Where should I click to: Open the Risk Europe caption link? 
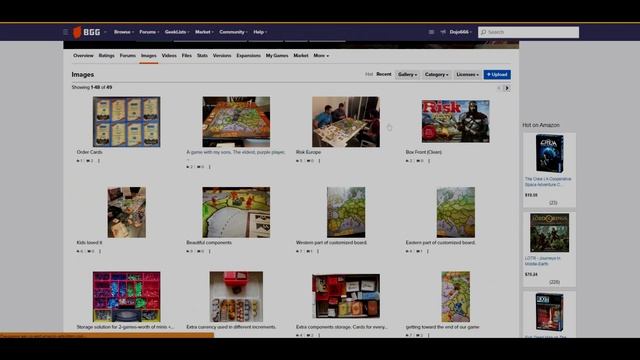pyautogui.click(x=308, y=152)
